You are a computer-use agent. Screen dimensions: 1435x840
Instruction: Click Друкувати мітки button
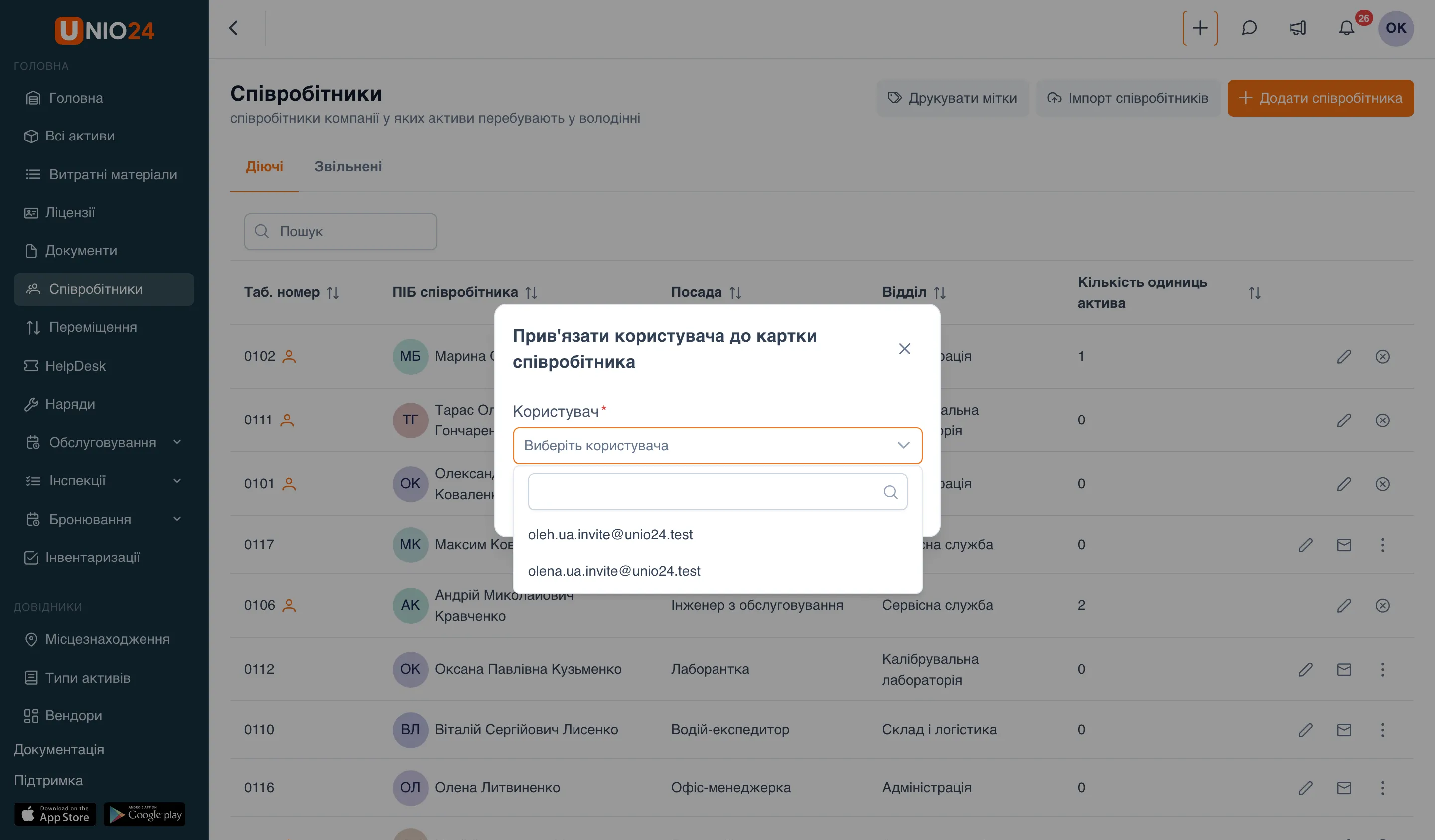coord(953,98)
